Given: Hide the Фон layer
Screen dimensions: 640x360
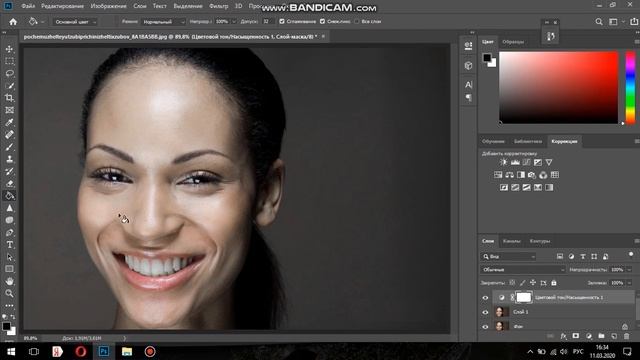Looking at the screenshot, I should point(485,327).
